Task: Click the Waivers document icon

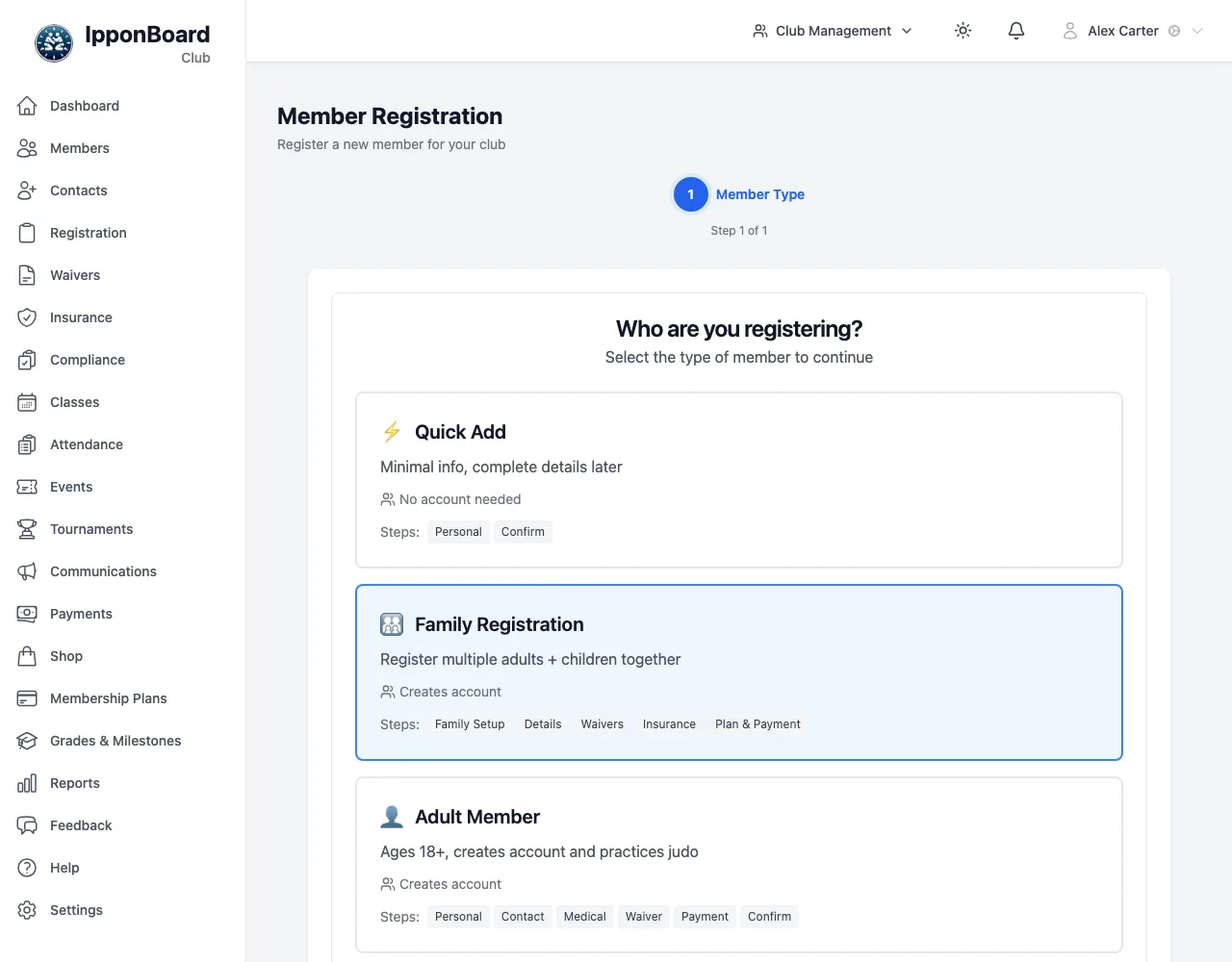Action: [27, 275]
